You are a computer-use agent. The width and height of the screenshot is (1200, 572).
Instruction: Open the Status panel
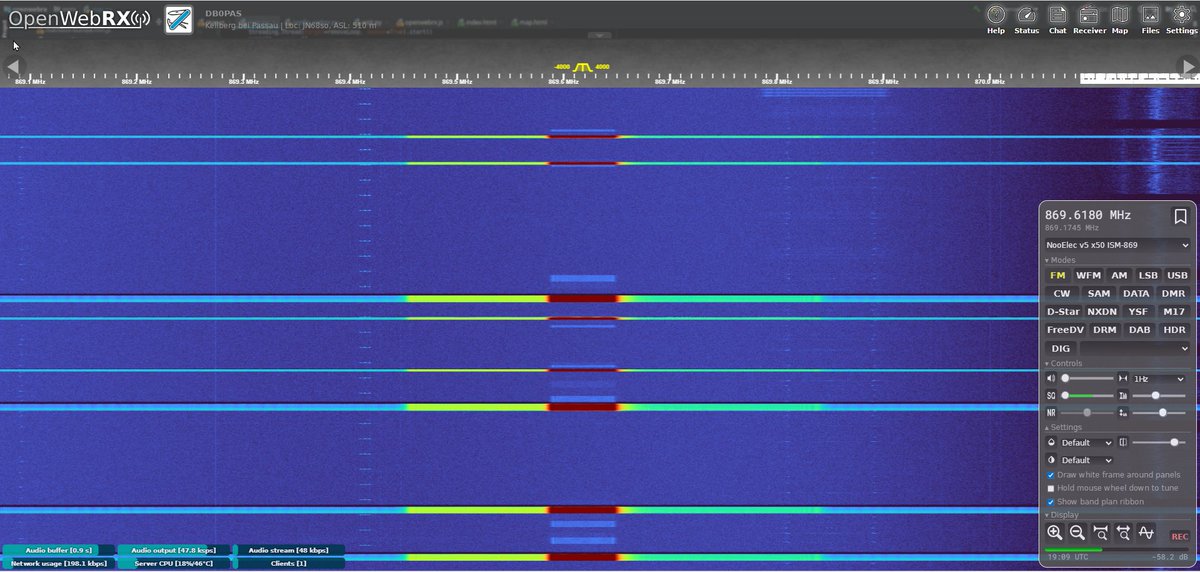(1027, 19)
